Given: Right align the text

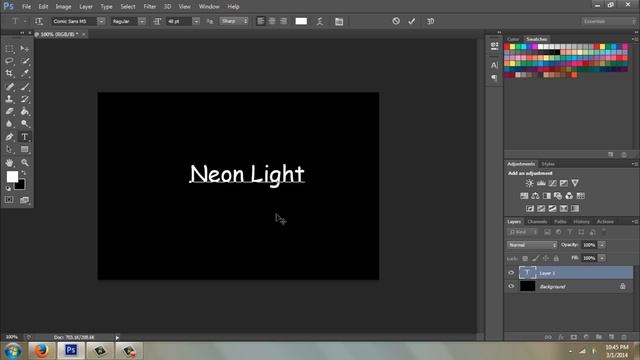Looking at the screenshot, I should point(283,21).
